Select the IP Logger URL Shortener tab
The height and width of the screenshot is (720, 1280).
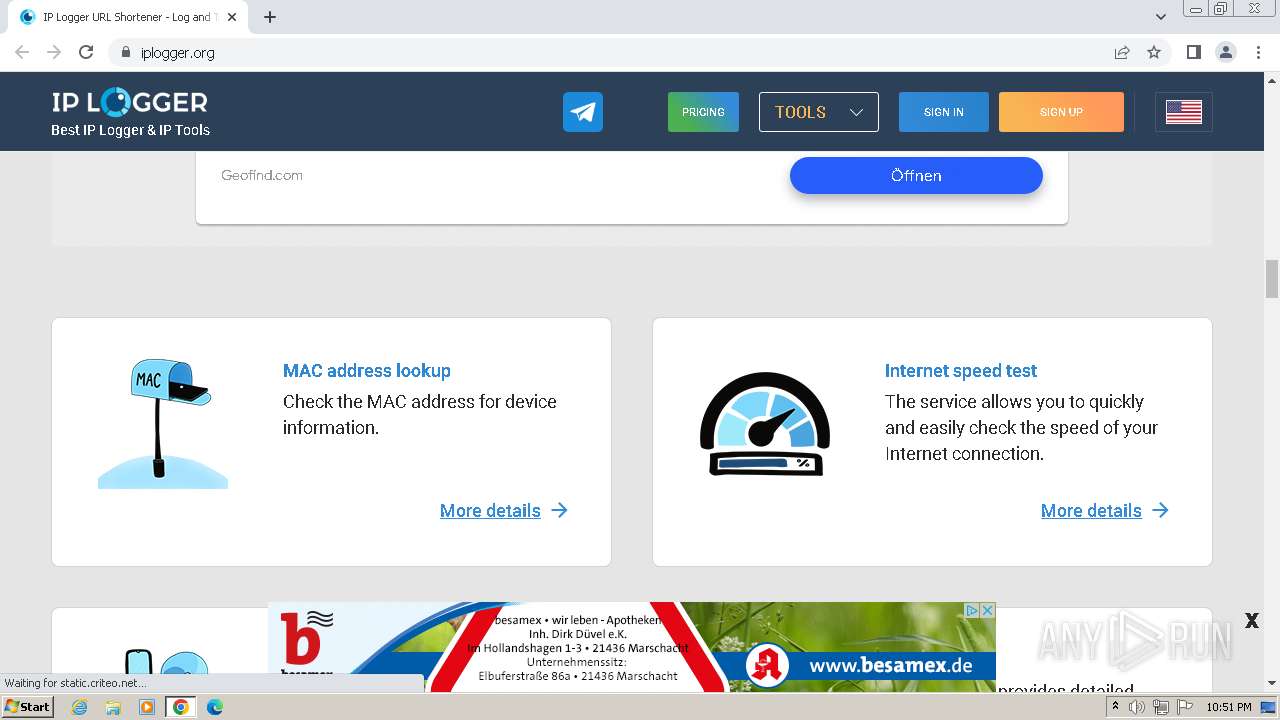tap(128, 17)
